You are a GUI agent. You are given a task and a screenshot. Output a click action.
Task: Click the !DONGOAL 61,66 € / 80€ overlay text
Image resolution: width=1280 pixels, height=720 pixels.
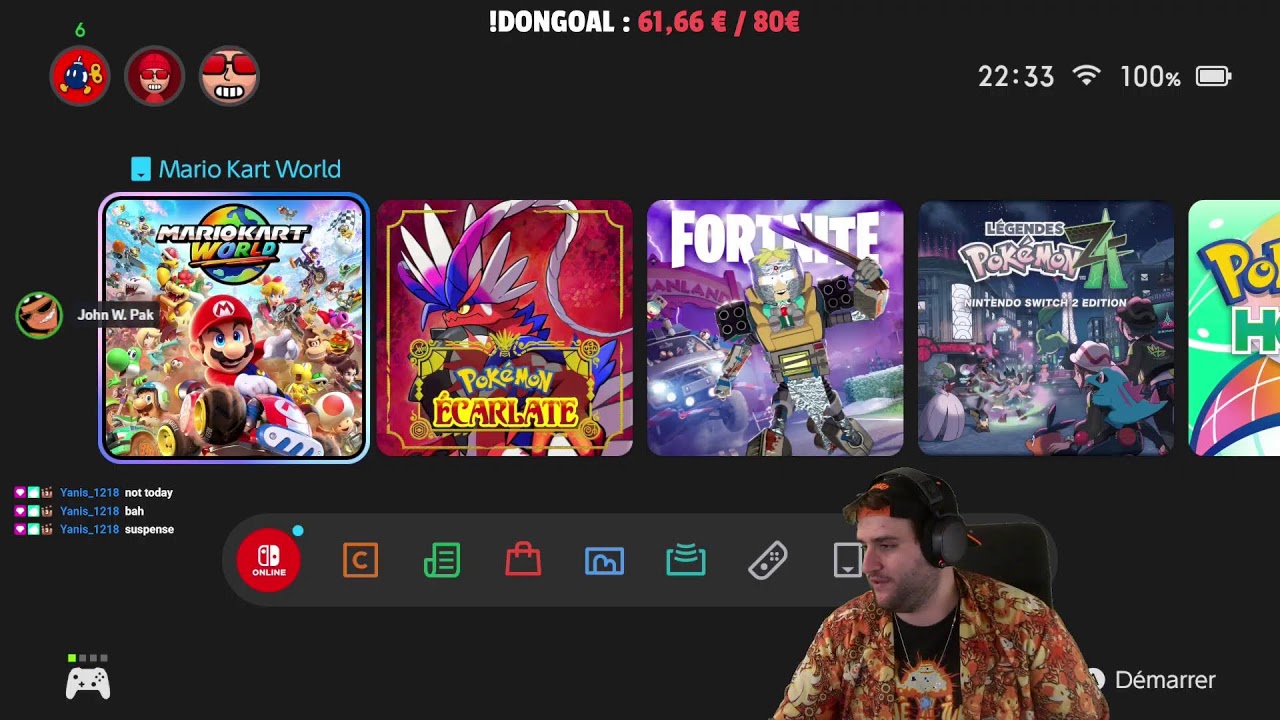pos(644,22)
